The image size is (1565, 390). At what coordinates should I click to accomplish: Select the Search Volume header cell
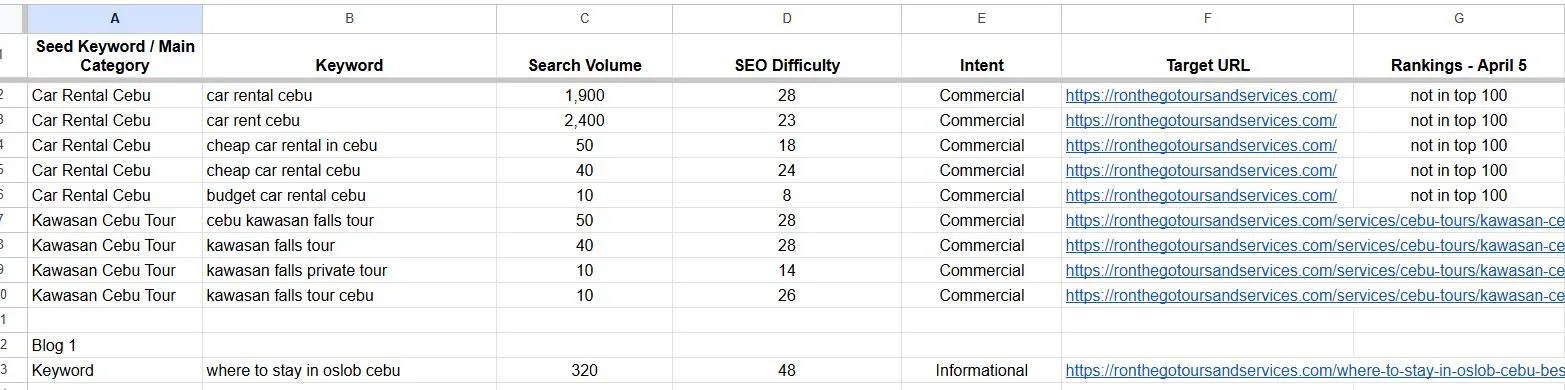(x=585, y=56)
